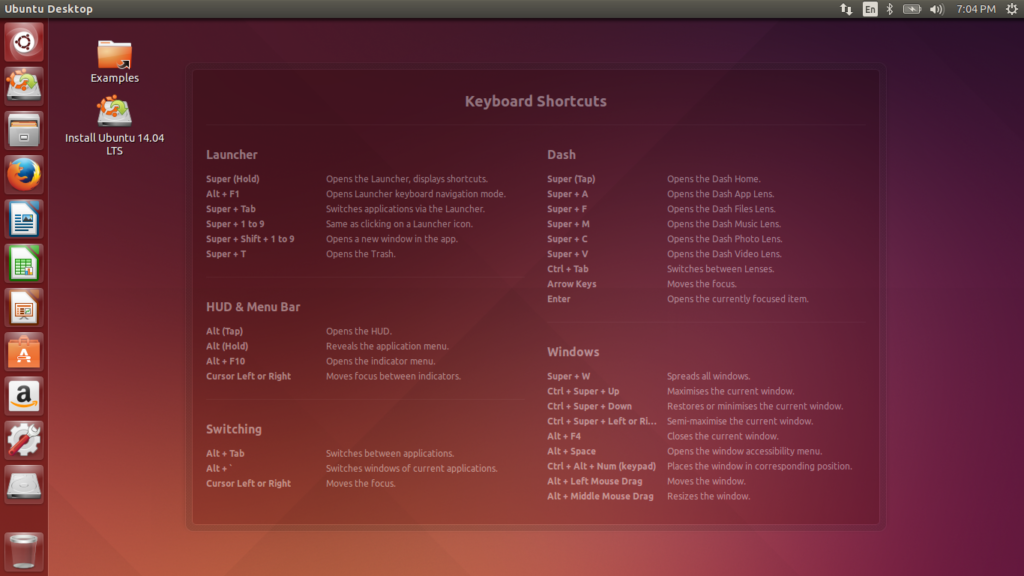Click the Dash section heading
The height and width of the screenshot is (576, 1024).
(x=562, y=155)
